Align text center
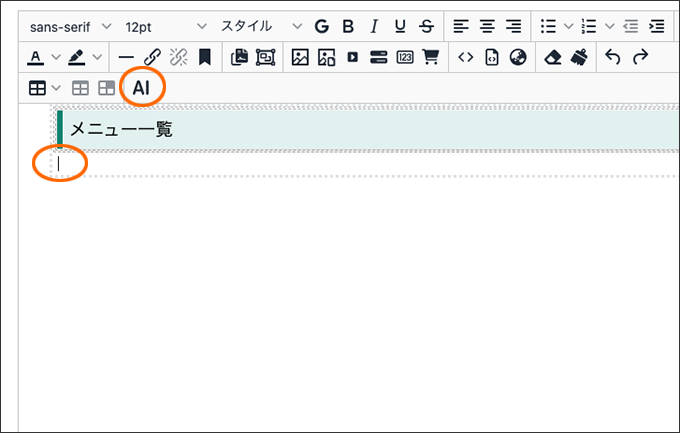The height and width of the screenshot is (433, 680). [487, 27]
